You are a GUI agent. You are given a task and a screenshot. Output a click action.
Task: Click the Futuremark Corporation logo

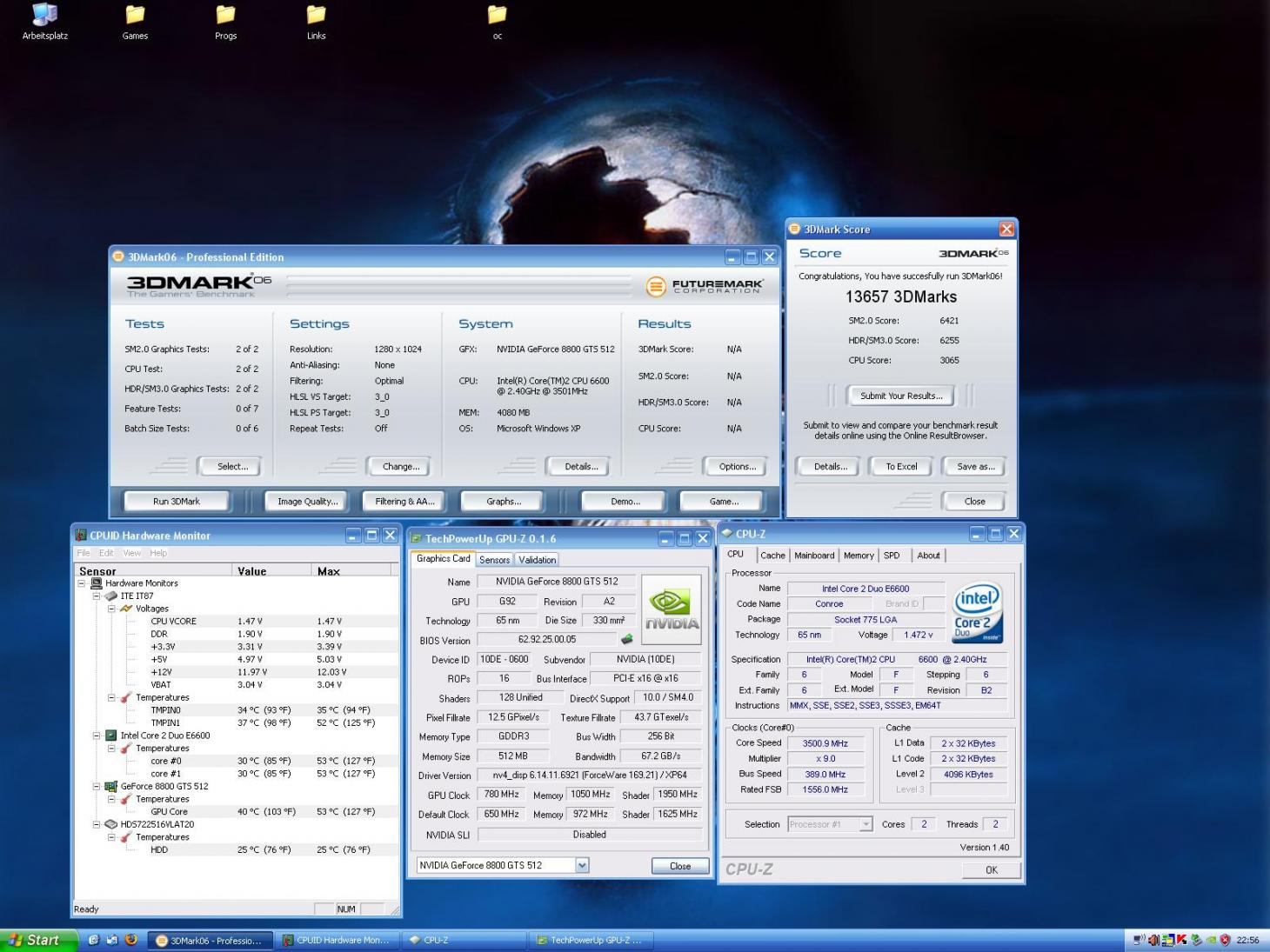705,286
